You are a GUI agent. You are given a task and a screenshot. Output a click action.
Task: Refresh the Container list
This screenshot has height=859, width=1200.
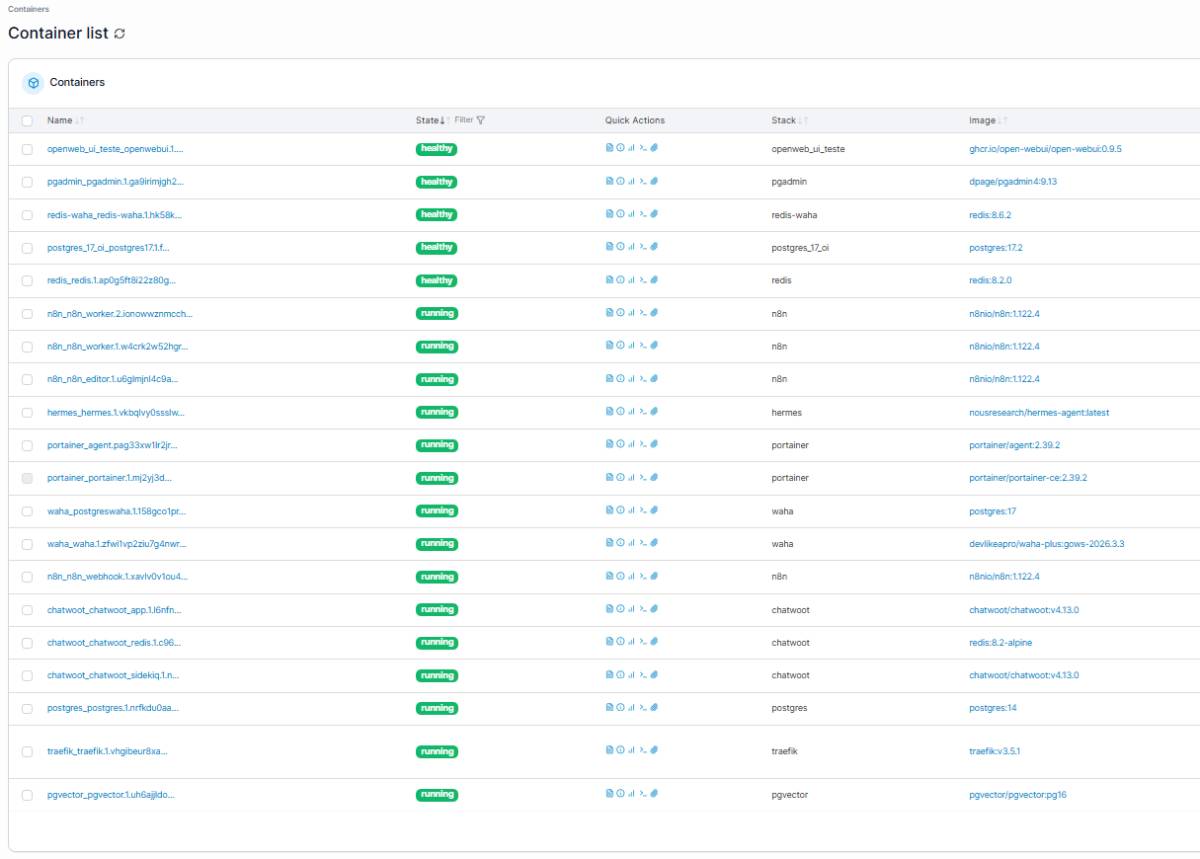coord(120,34)
